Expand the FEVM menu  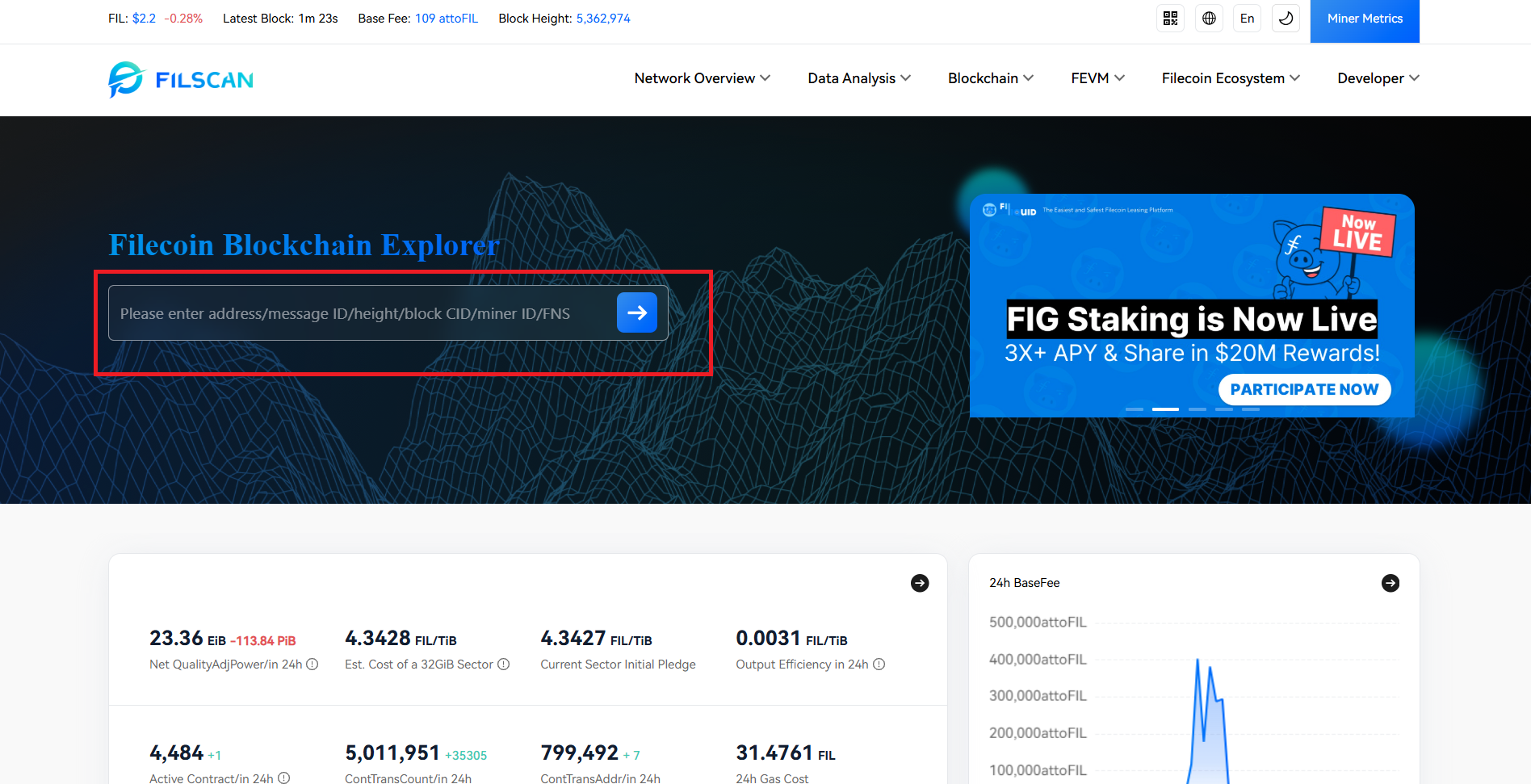(1097, 78)
